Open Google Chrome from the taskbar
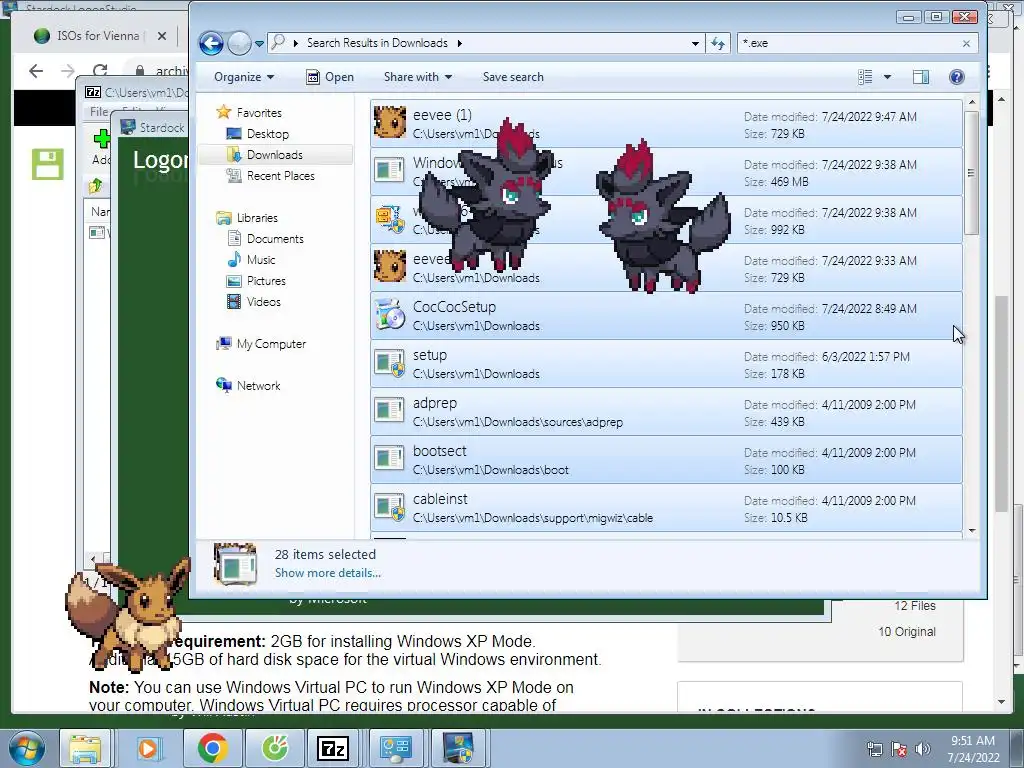 pos(212,748)
